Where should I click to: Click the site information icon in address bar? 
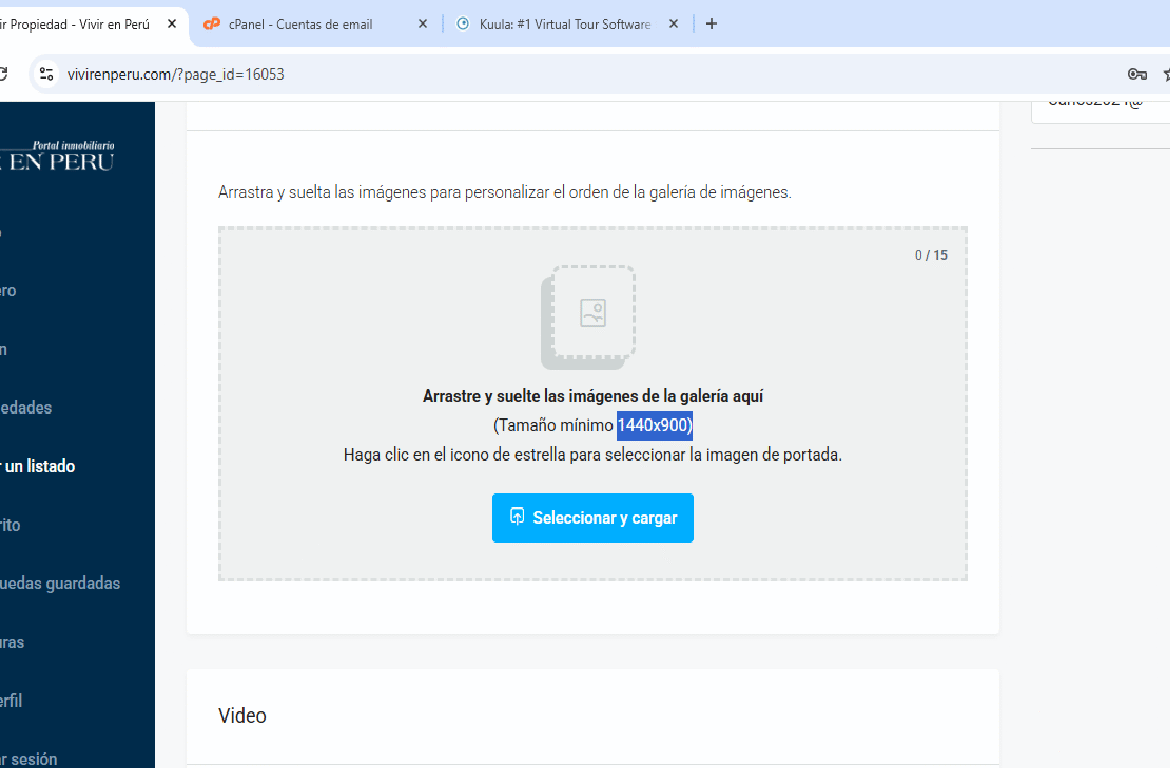tap(46, 74)
